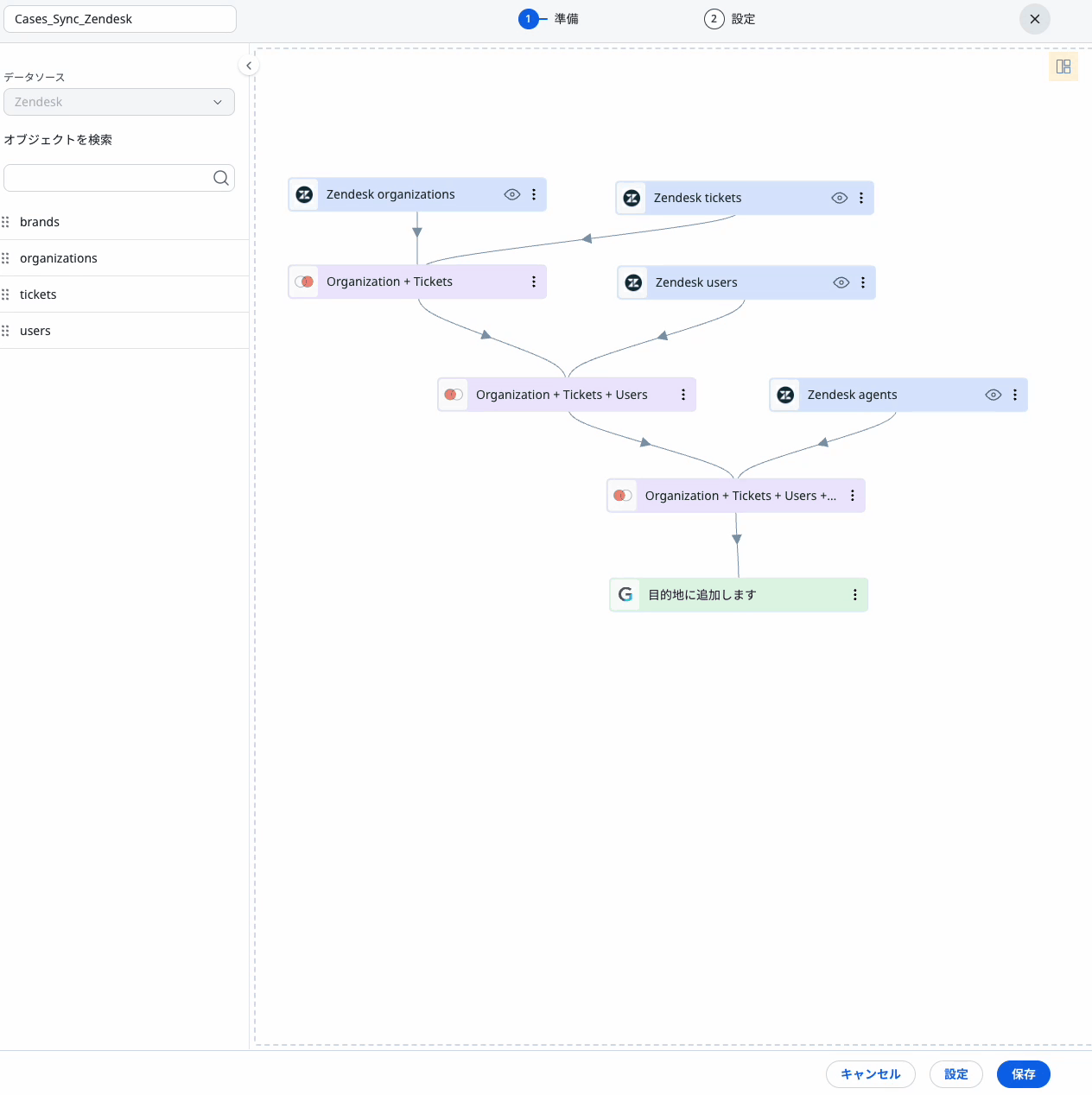Collapse the left sidebar panel
Image resolution: width=1092 pixels, height=1095 pixels.
click(249, 66)
